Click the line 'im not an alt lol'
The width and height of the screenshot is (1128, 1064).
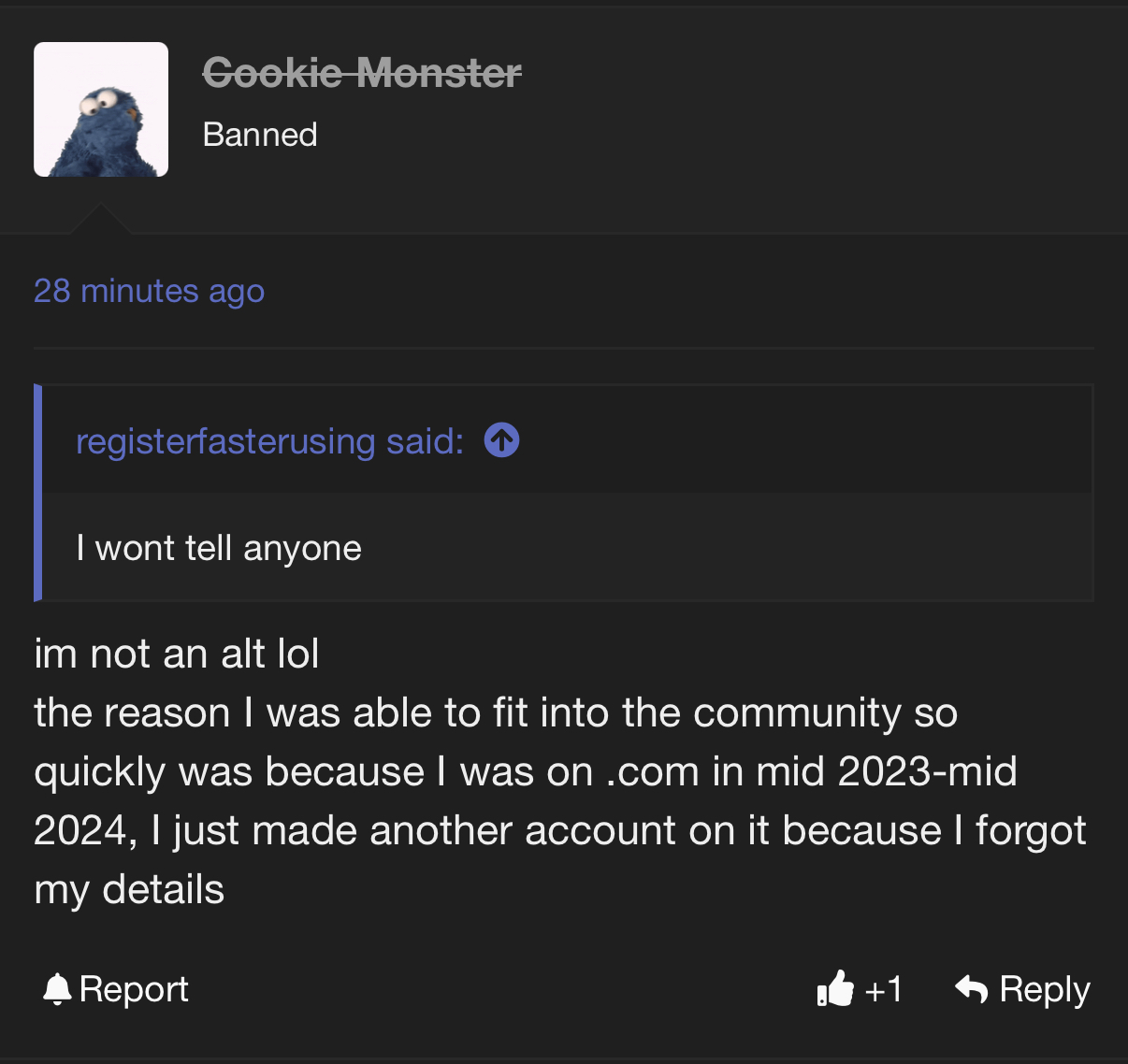[x=177, y=654]
